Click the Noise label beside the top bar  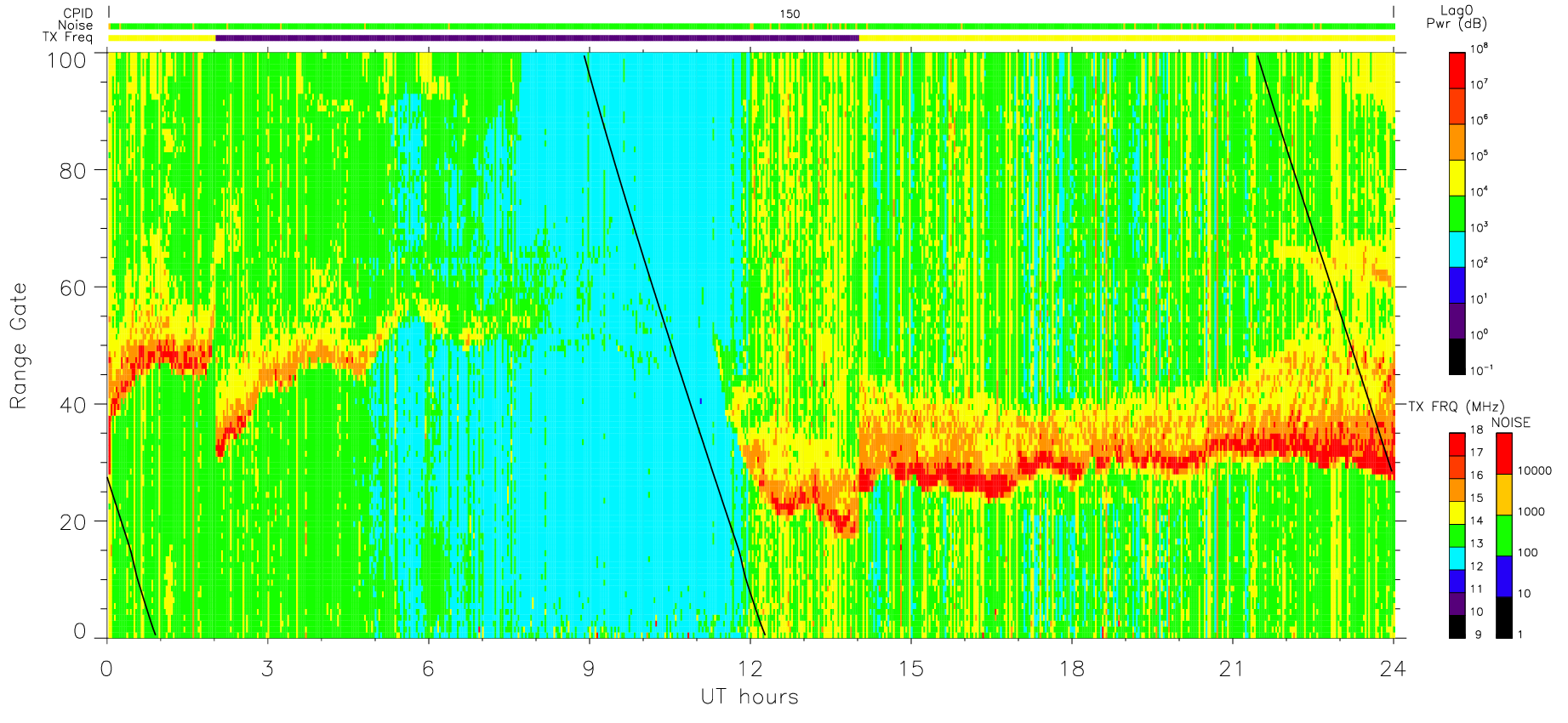click(76, 26)
